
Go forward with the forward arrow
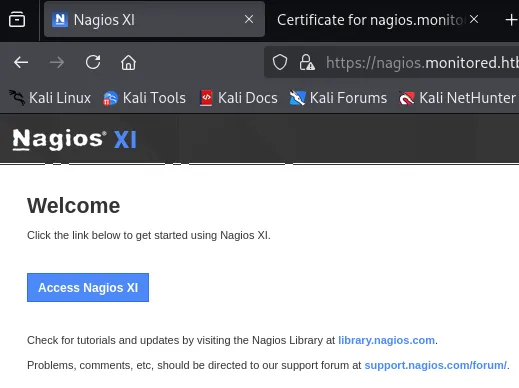click(57, 62)
